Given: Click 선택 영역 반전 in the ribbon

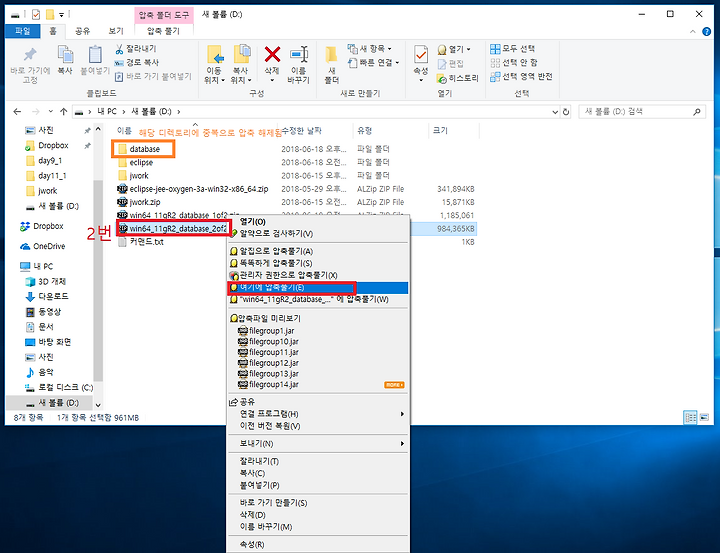Looking at the screenshot, I should (x=521, y=76).
